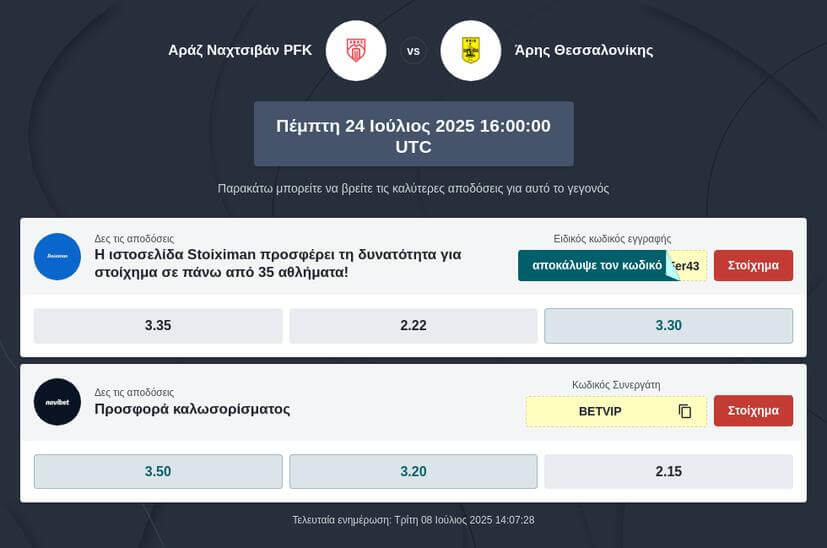Click Novibet's red Στοίχημα button

point(753,411)
